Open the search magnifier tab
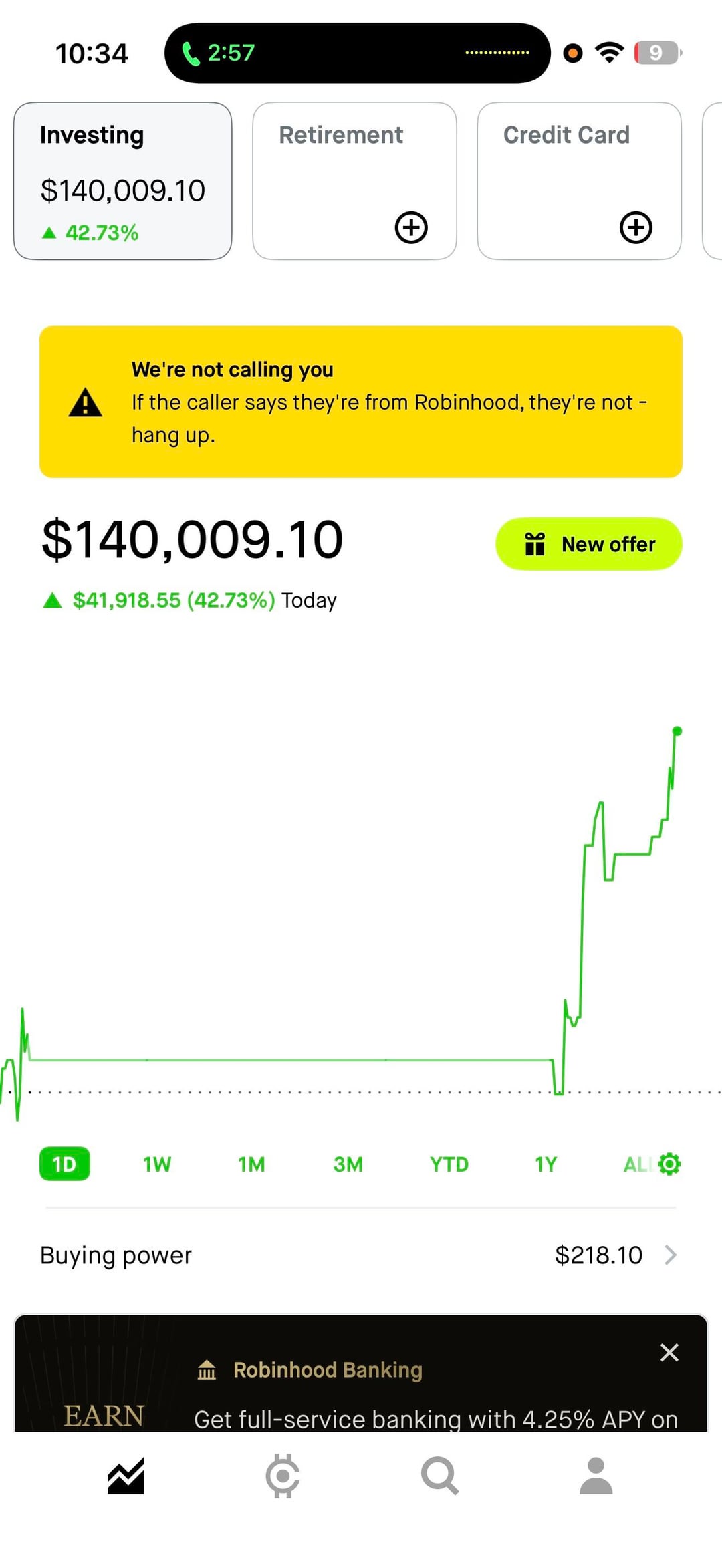The width and height of the screenshot is (722, 1568). (x=439, y=1476)
